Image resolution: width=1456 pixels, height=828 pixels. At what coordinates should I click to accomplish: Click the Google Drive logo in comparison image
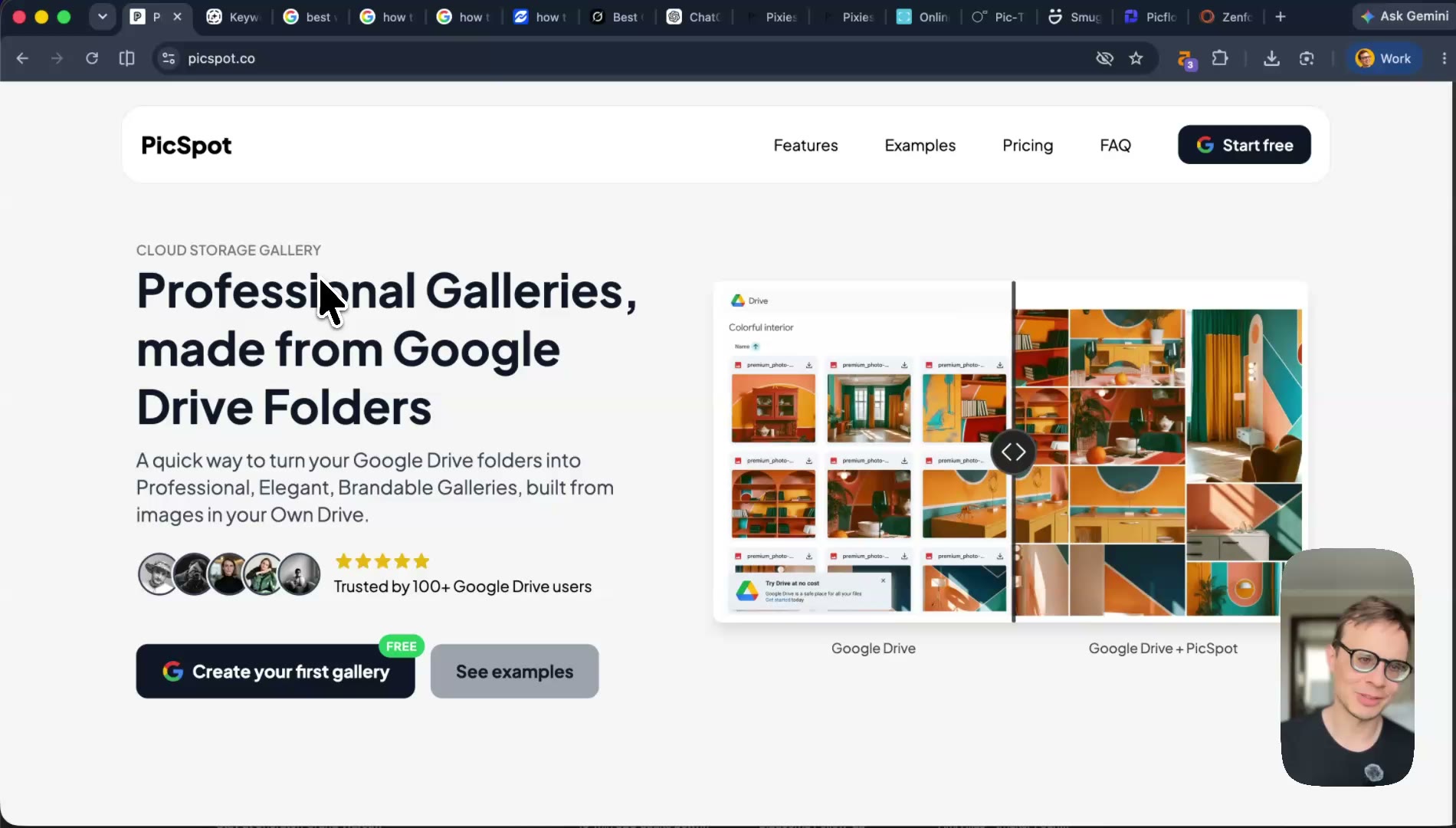click(738, 301)
